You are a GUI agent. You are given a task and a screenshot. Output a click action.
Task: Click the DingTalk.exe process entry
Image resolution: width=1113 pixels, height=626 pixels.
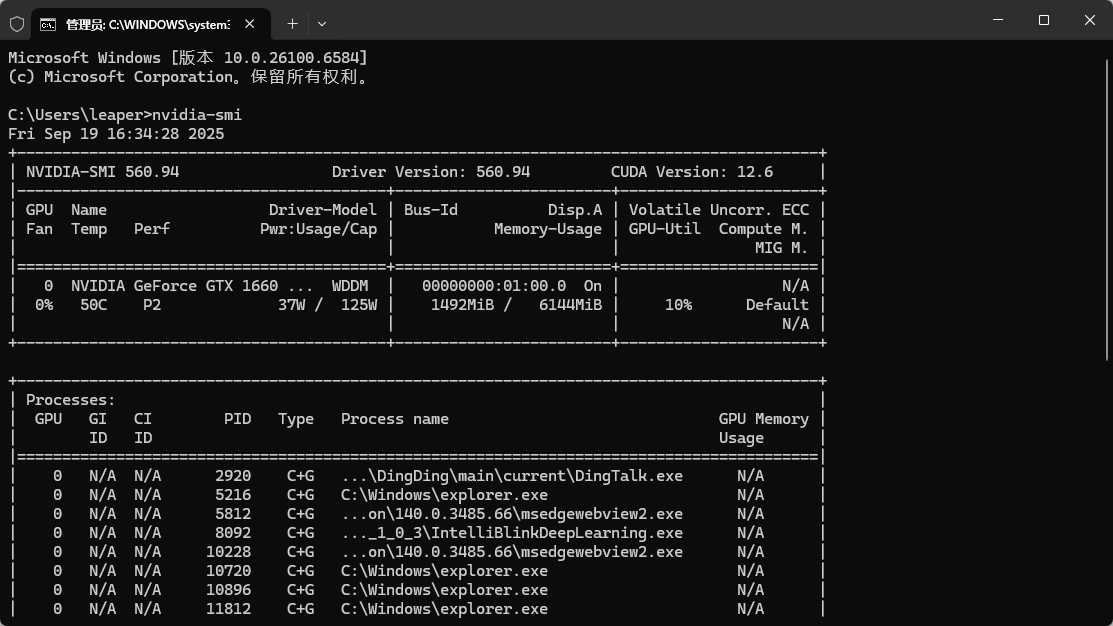point(512,476)
